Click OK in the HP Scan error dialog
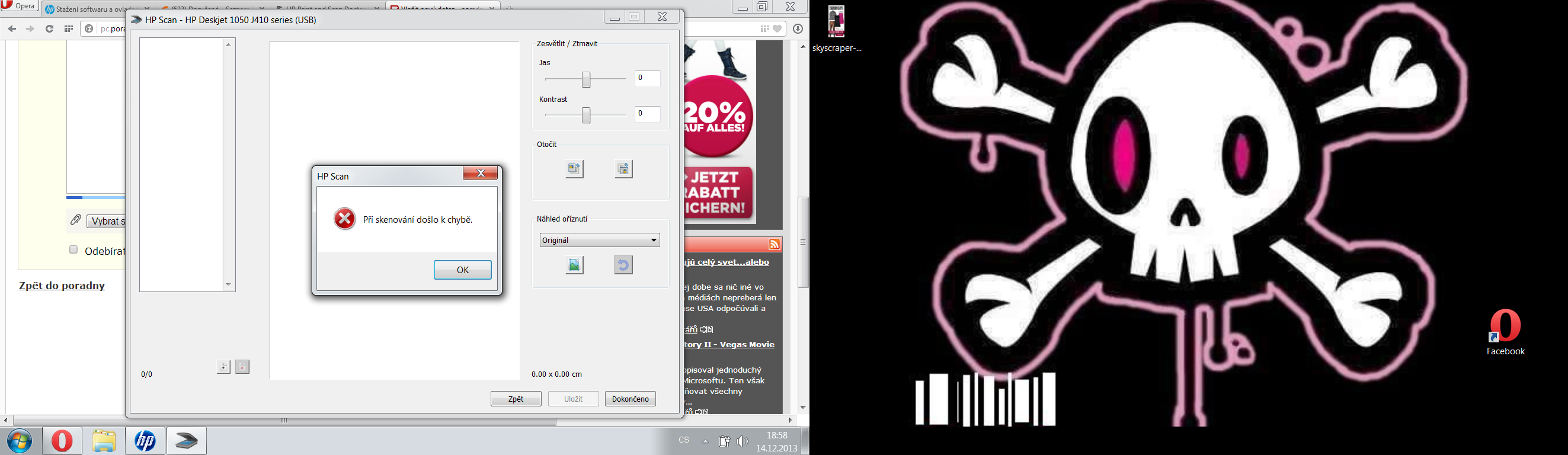This screenshot has height=455, width=1568. tap(463, 270)
